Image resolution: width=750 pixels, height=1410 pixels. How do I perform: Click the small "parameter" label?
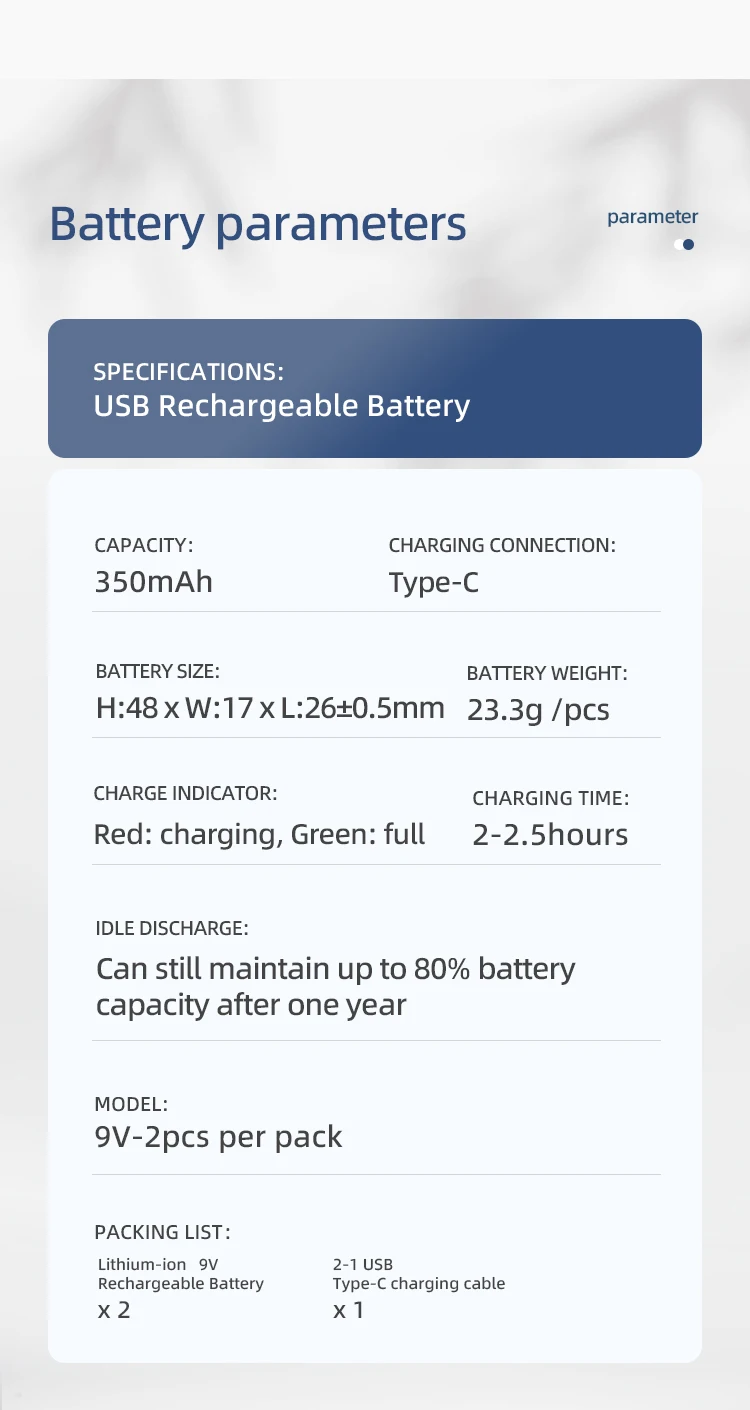(x=652, y=217)
